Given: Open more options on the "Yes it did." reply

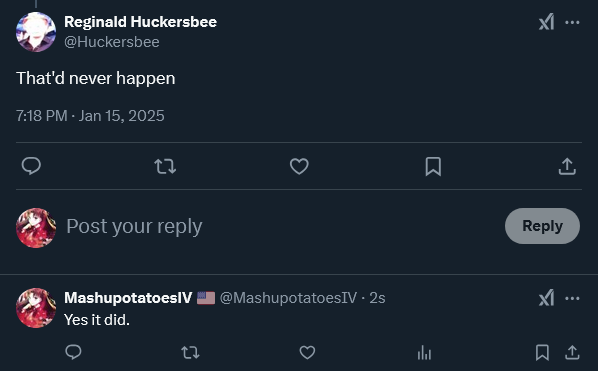Looking at the screenshot, I should click(x=572, y=298).
